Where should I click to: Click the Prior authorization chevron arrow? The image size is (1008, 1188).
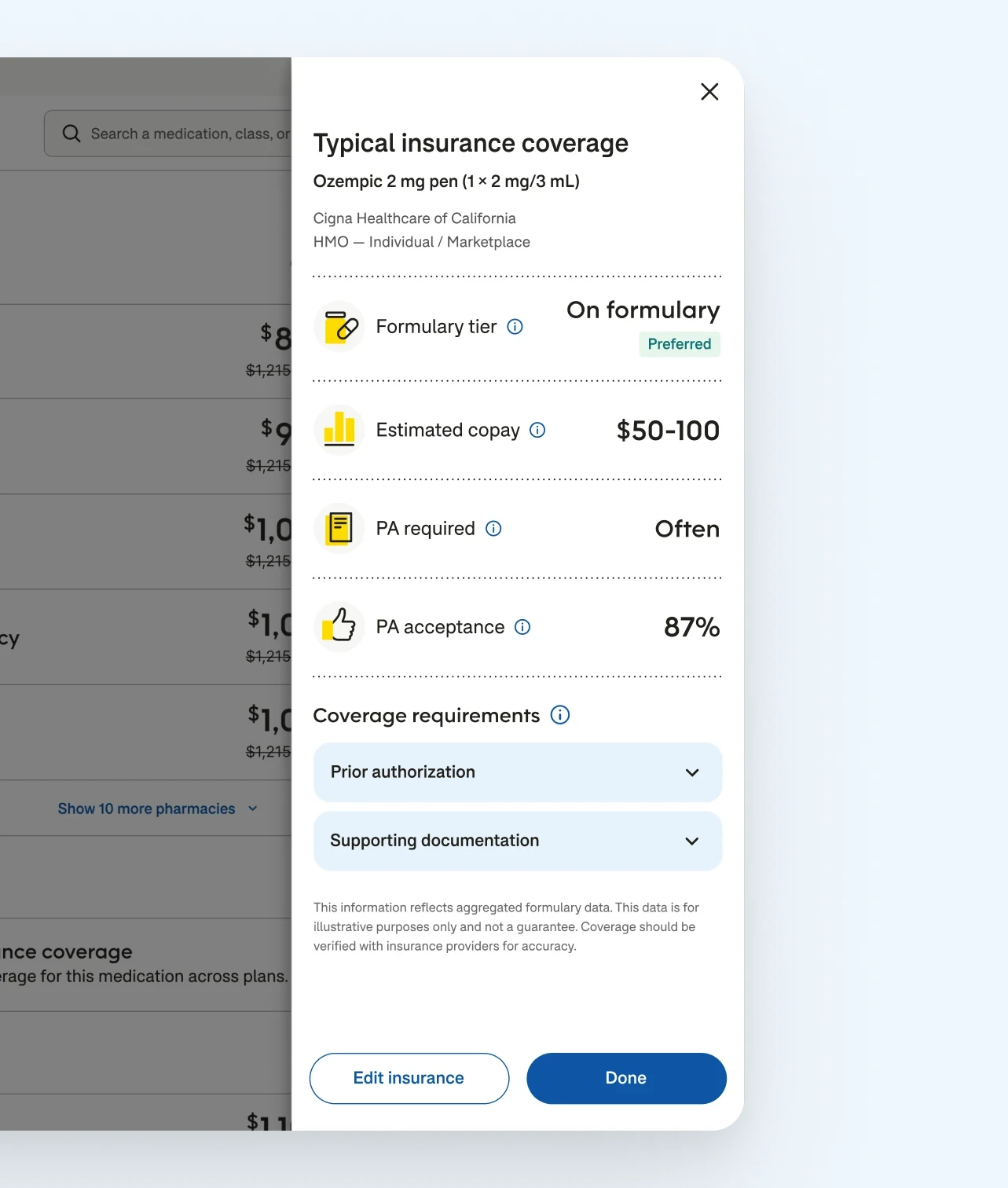click(x=692, y=773)
